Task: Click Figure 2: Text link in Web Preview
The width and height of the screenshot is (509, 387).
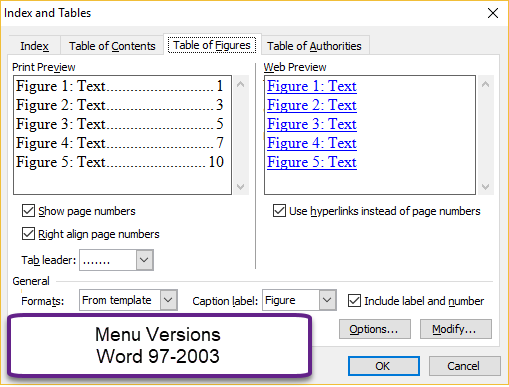Action: pyautogui.click(x=312, y=105)
